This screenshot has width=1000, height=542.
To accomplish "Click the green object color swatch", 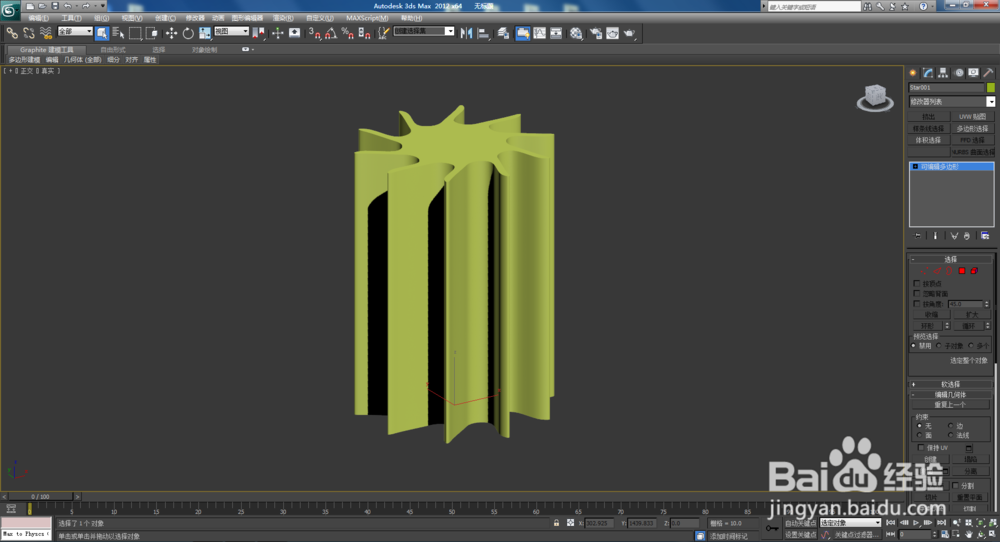I will click(x=991, y=88).
